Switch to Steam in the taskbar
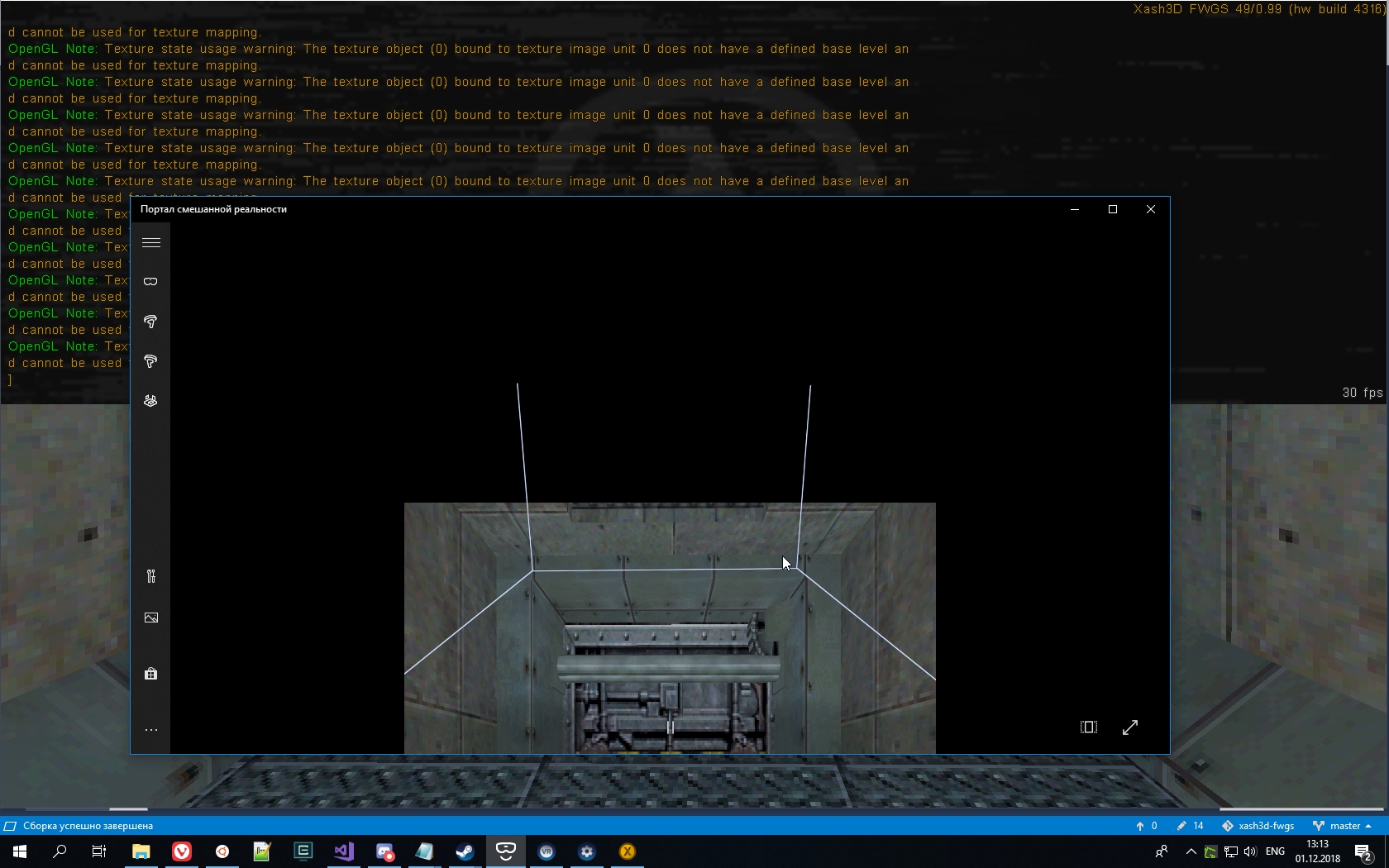The height and width of the screenshot is (868, 1389). coord(465,851)
